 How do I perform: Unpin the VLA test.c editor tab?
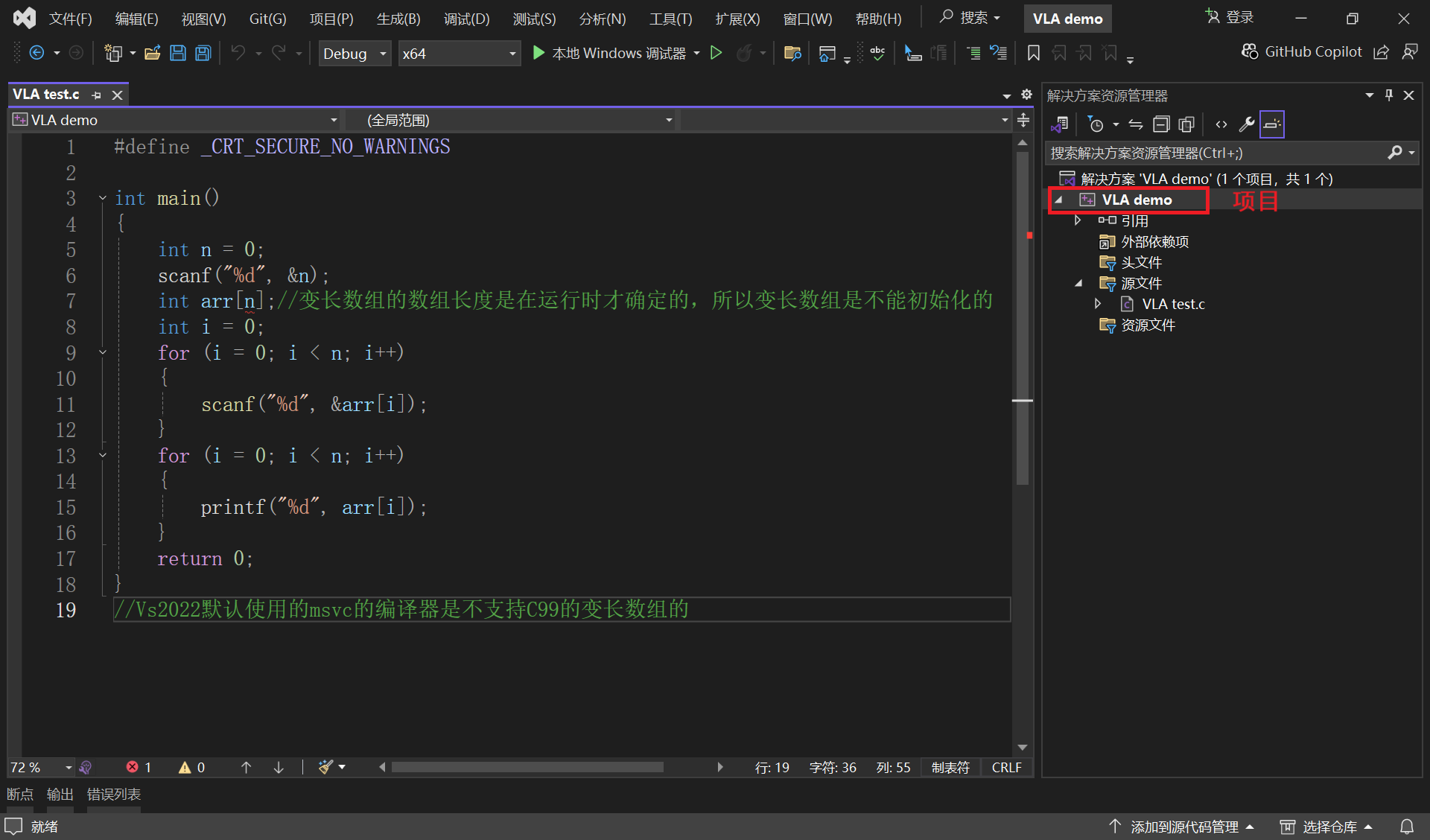pos(97,95)
